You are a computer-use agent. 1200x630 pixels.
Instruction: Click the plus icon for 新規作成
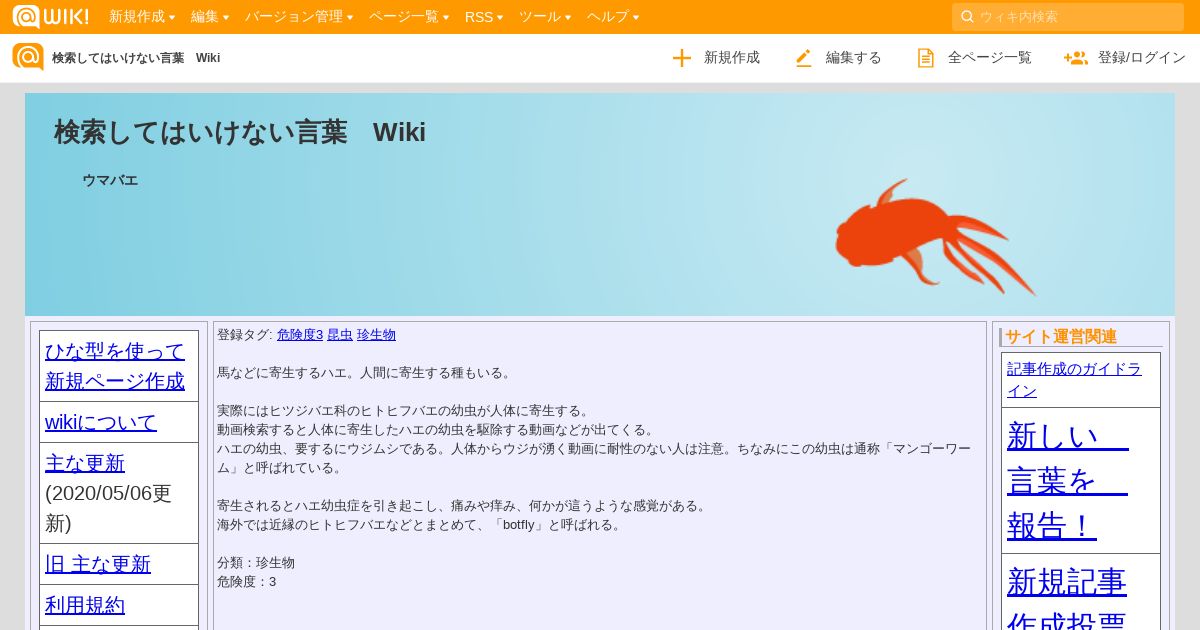(682, 58)
